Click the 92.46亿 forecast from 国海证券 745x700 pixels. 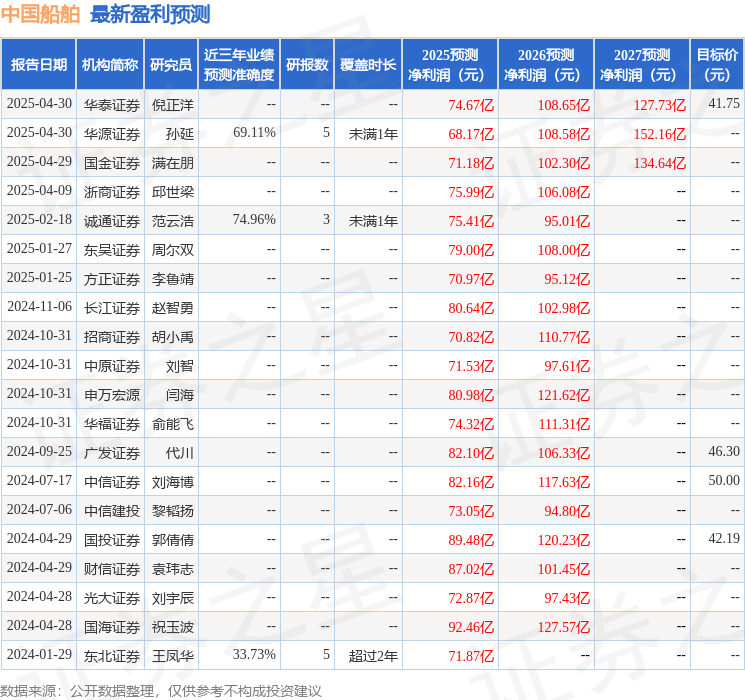469,626
